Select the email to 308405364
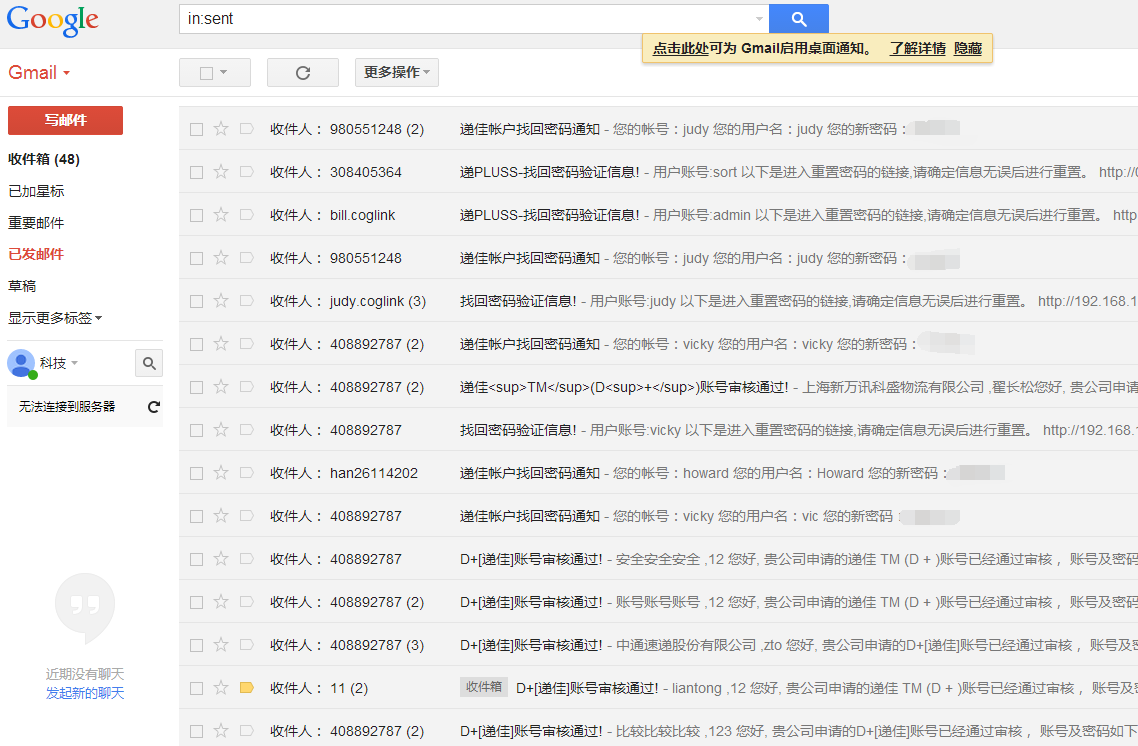This screenshot has width=1138, height=746. click(196, 172)
